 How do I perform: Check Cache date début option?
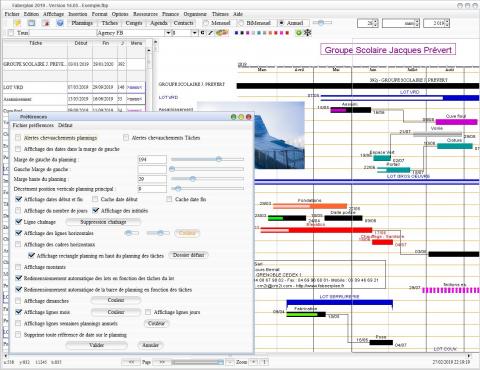tap(95, 199)
